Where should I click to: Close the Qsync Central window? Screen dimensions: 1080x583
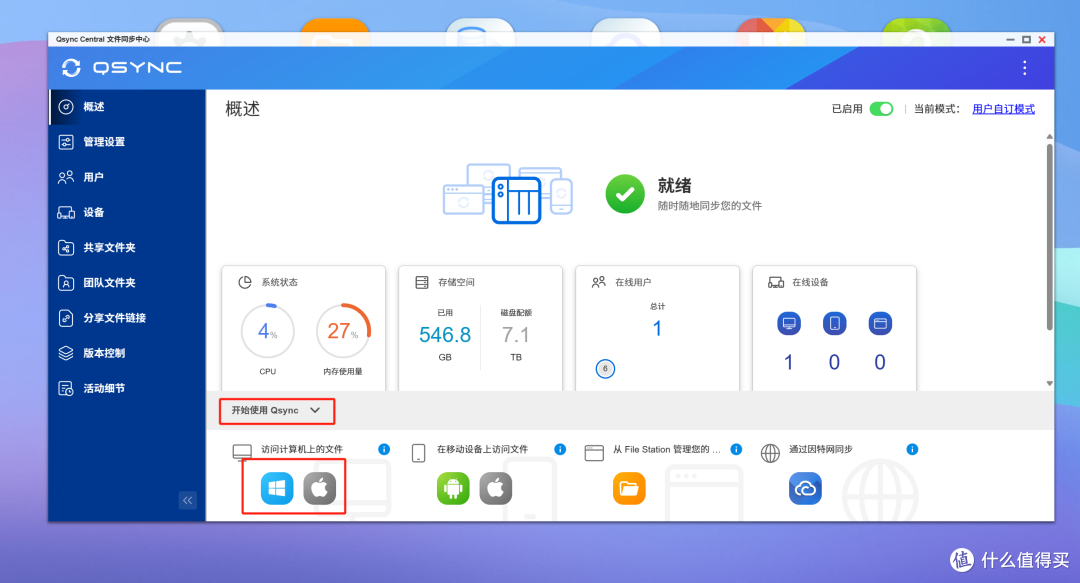tap(1042, 39)
